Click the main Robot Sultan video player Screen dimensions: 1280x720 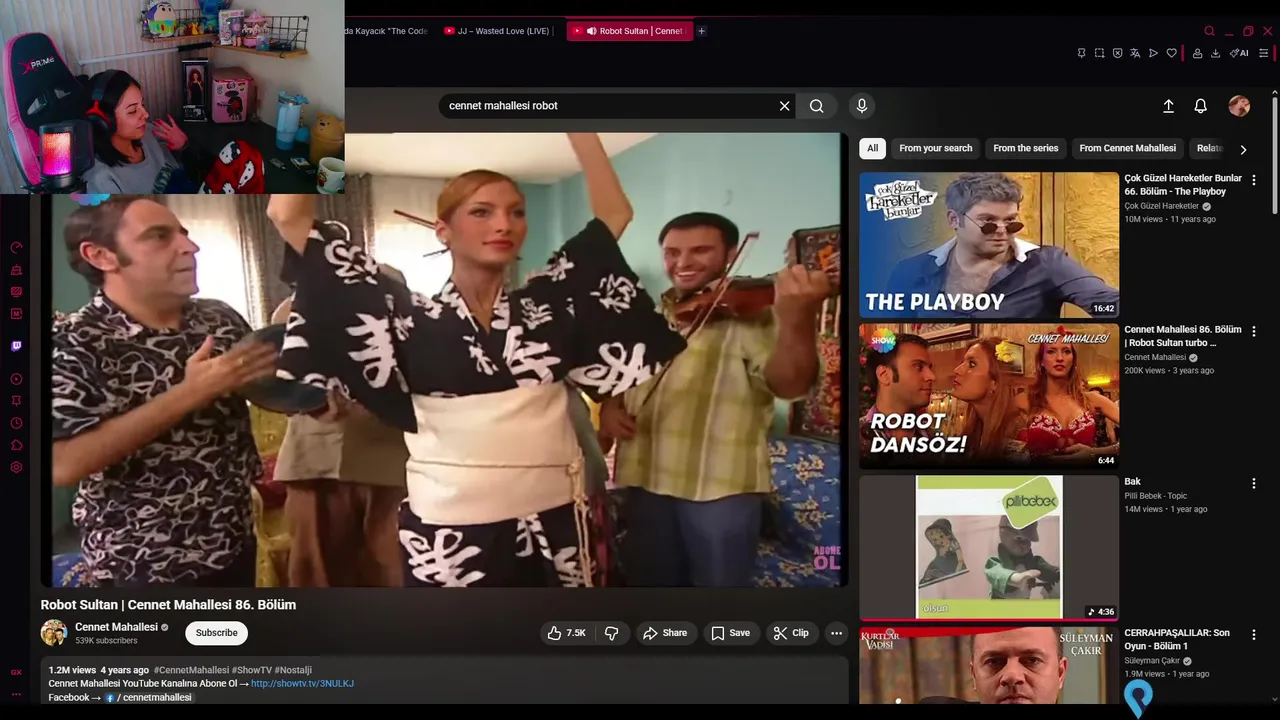445,360
